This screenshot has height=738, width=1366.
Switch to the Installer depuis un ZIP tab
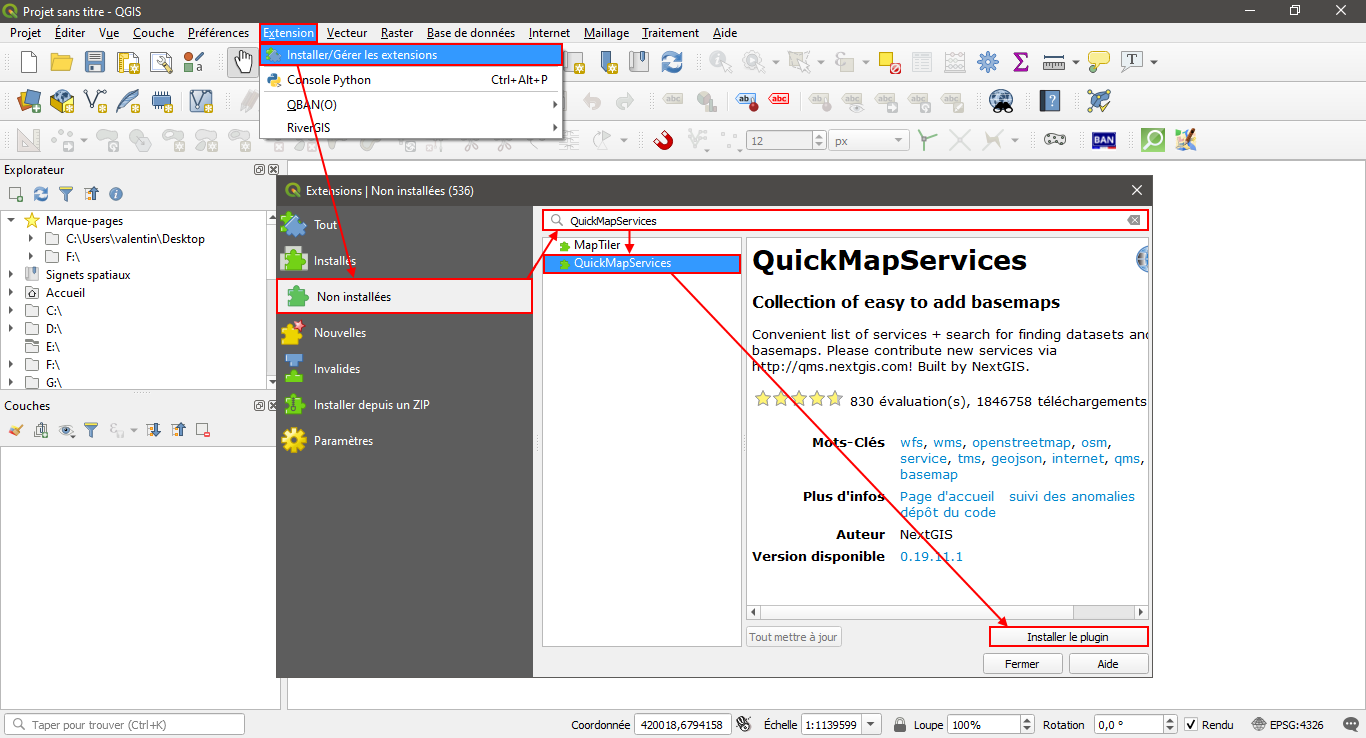tap(404, 405)
